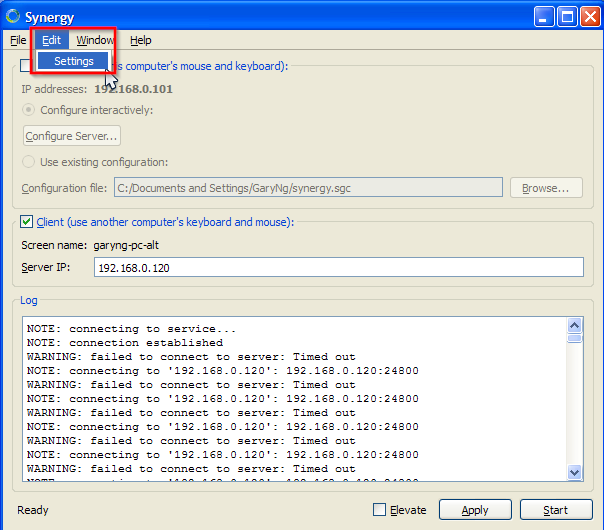Open the File menu

click(x=18, y=40)
